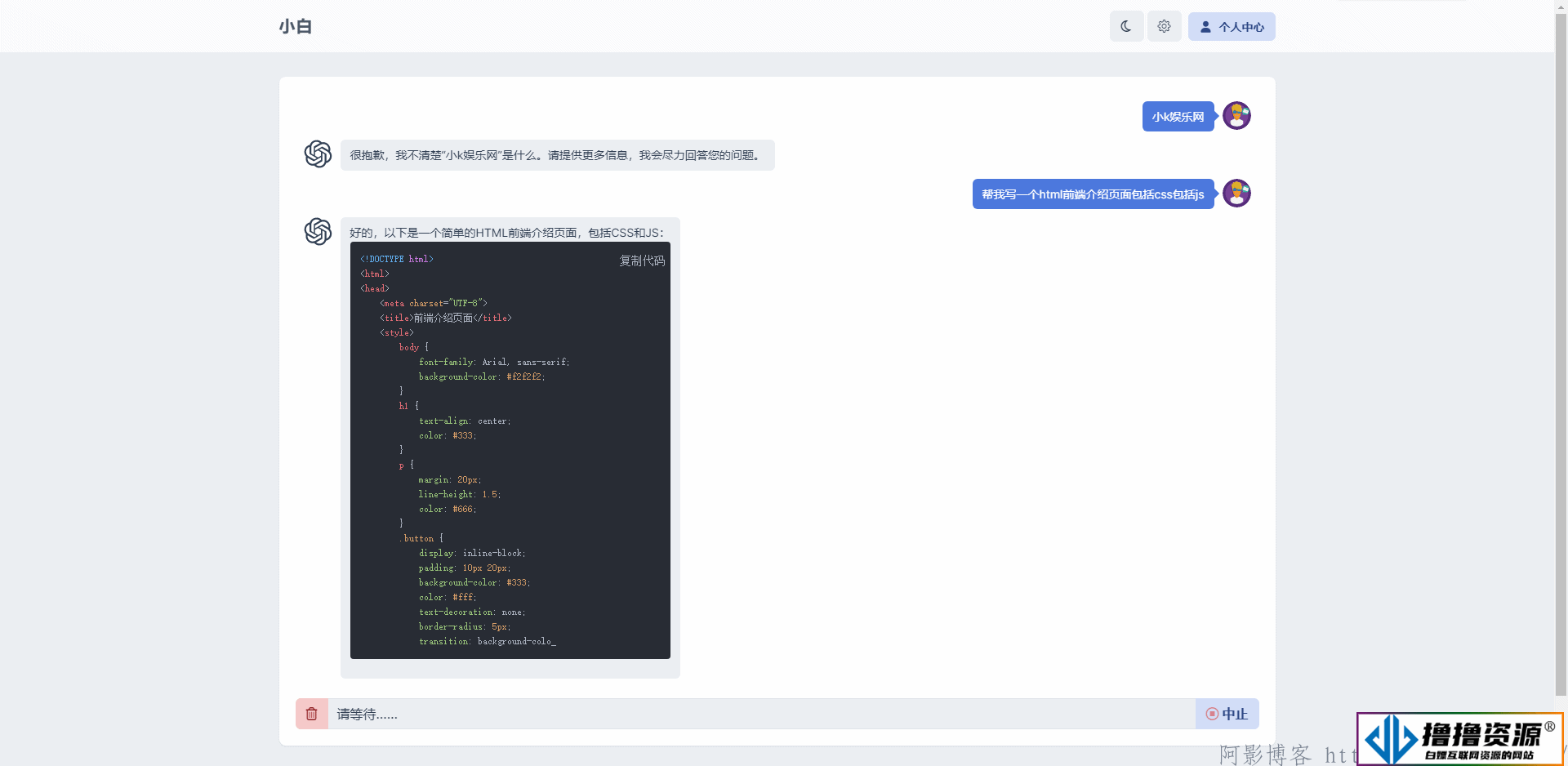
Task: Click the background-color #f2f2f2 code line
Action: 482,376
